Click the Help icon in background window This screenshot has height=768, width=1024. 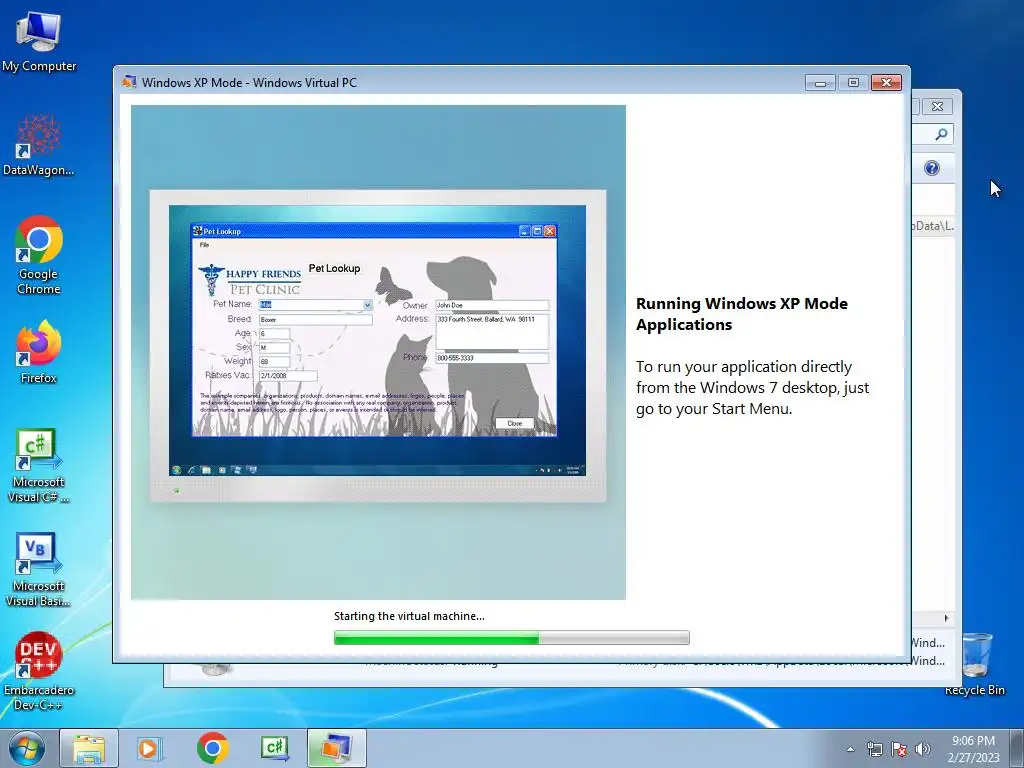(x=932, y=168)
